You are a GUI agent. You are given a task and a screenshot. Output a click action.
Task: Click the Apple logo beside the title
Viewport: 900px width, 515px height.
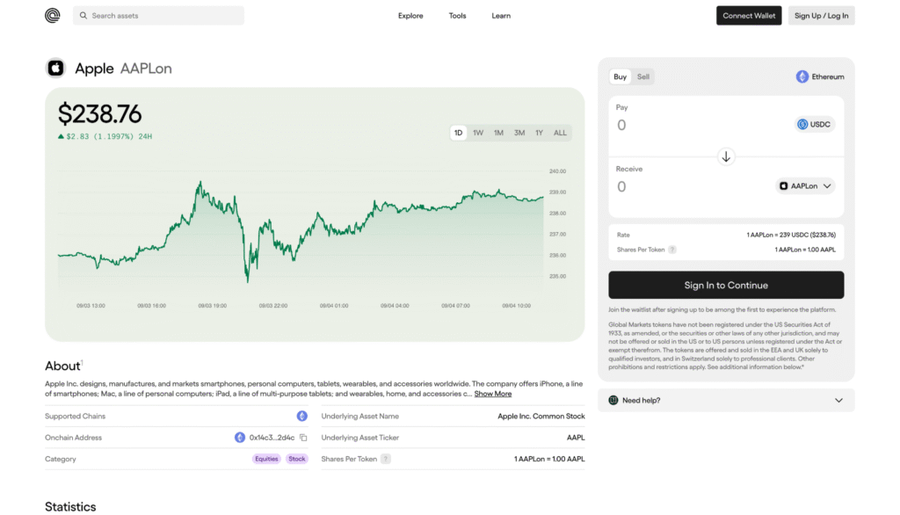[56, 68]
